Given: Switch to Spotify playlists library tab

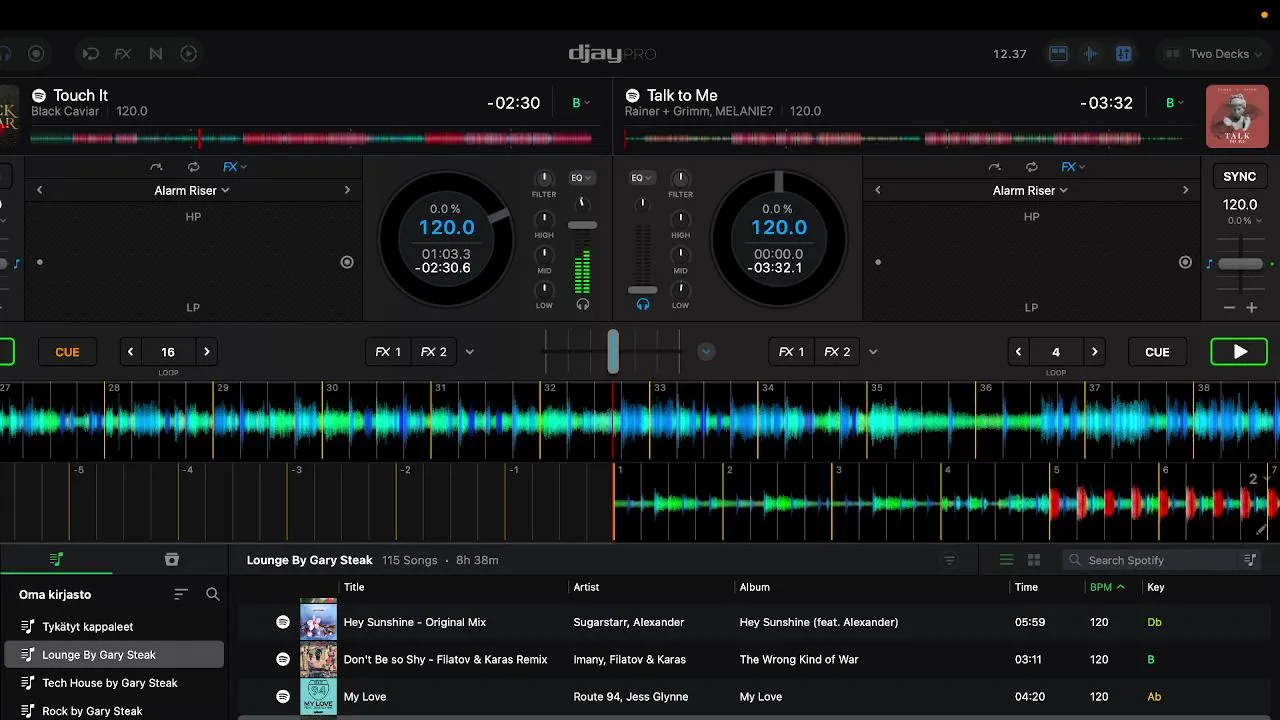Looking at the screenshot, I should coord(56,560).
